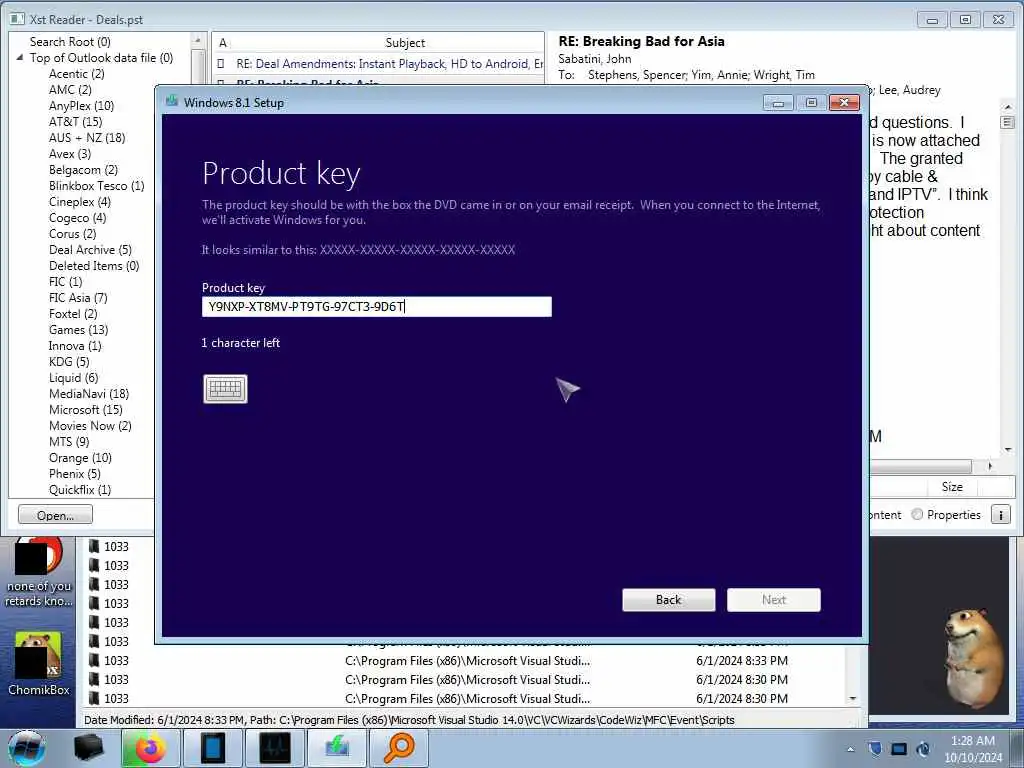The width and height of the screenshot is (1024, 768).
Task: Select MediaNavi (18) folder
Action: (89, 394)
